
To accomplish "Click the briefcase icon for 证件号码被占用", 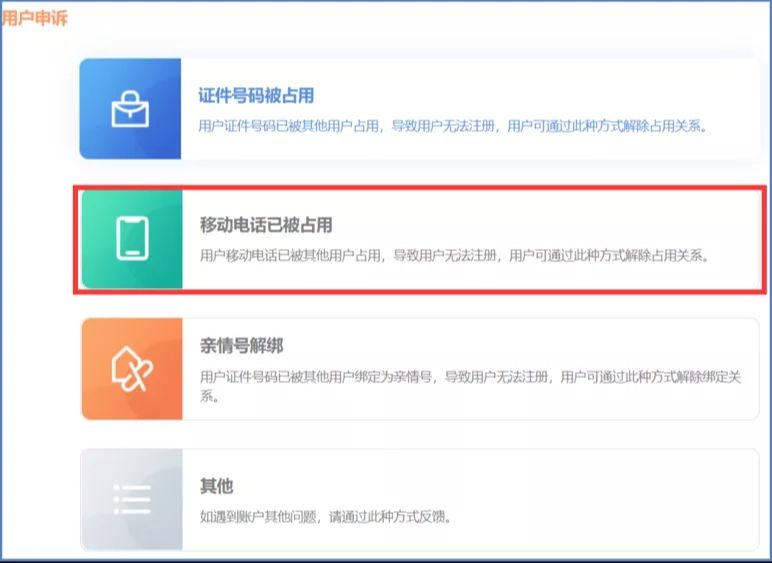I will [130, 109].
